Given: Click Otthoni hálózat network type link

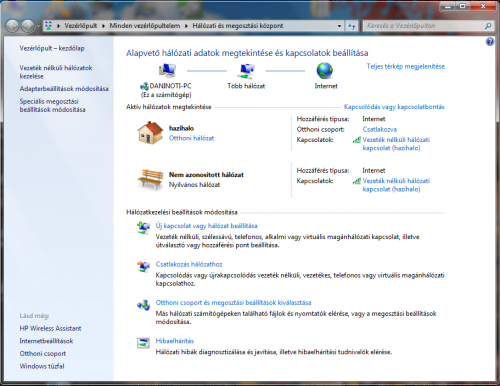Looking at the screenshot, I should [x=191, y=138].
